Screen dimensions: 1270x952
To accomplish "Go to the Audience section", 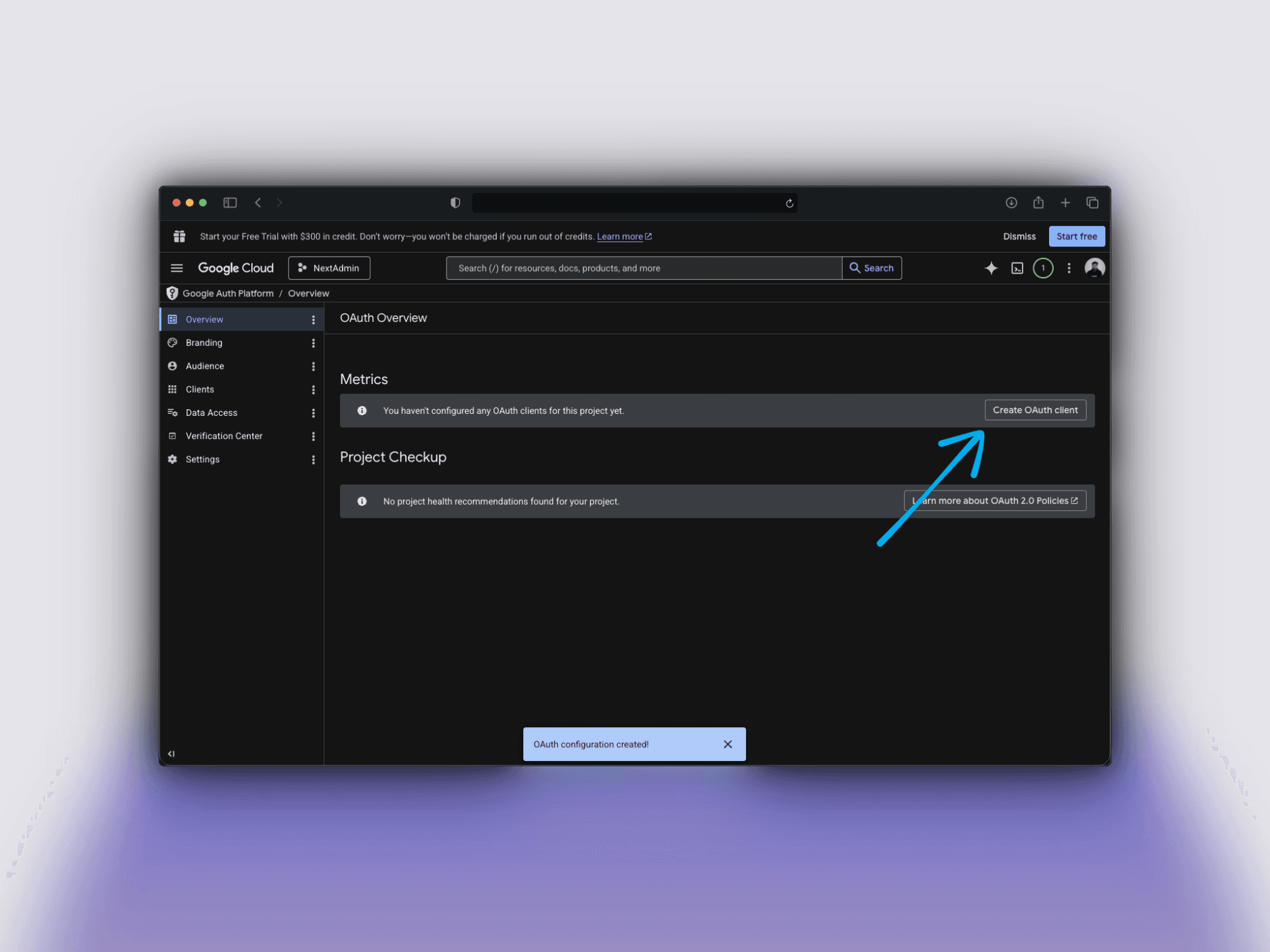I will [204, 366].
